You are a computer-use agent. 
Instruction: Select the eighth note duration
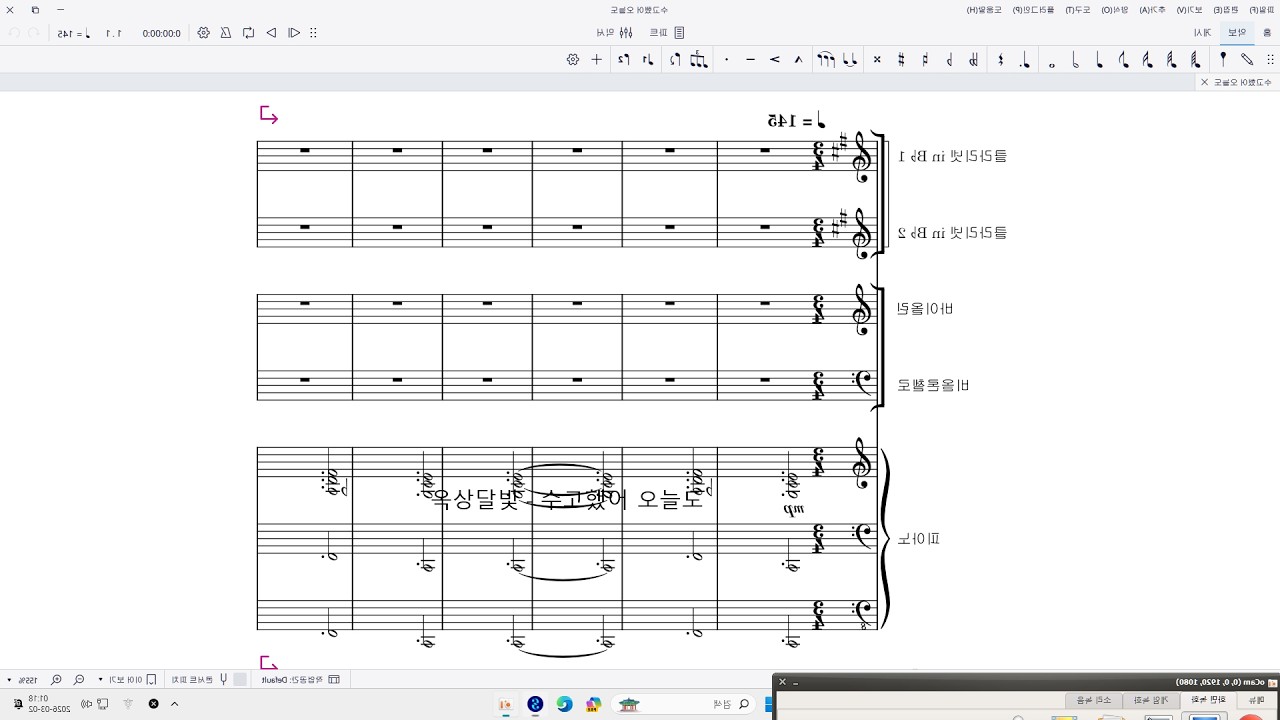pyautogui.click(x=1124, y=60)
